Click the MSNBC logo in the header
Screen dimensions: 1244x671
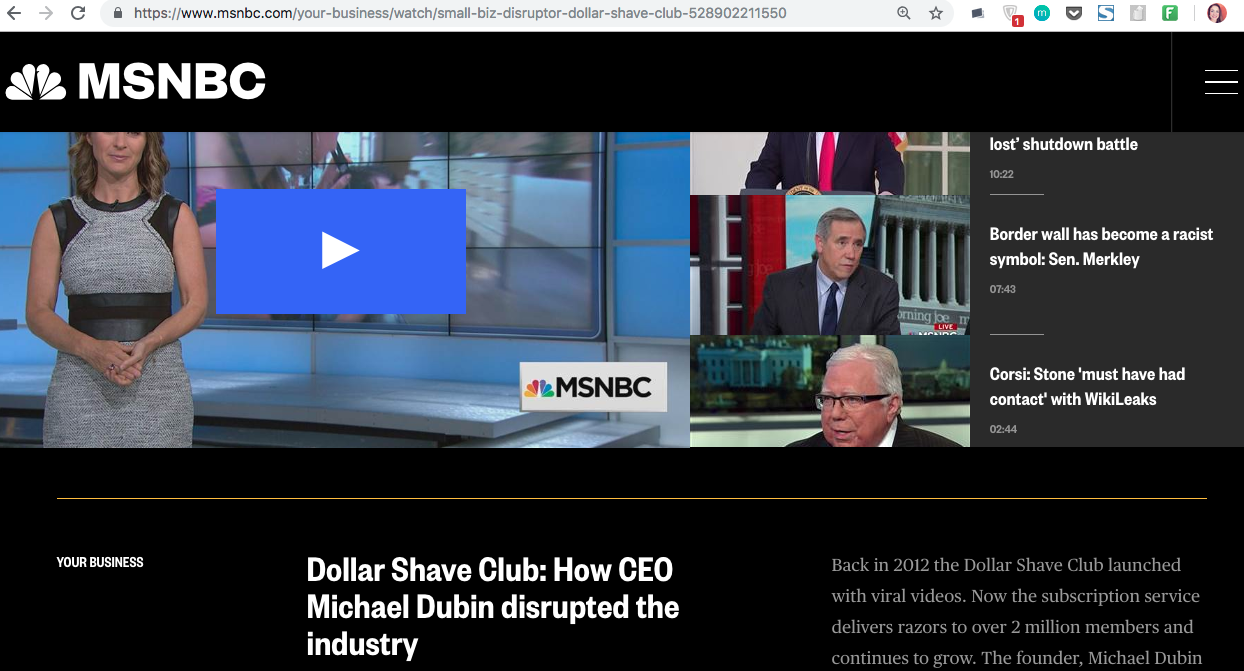136,81
